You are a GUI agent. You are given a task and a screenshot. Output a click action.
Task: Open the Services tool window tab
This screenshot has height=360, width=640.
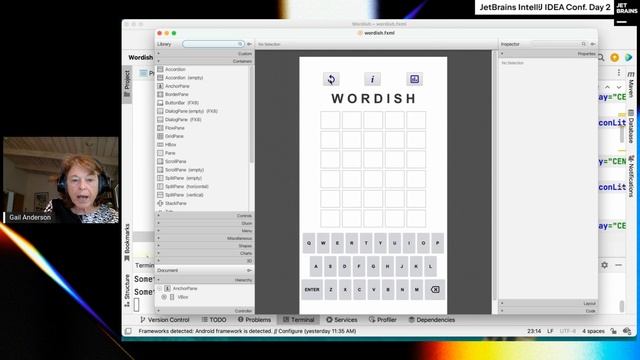(x=342, y=320)
